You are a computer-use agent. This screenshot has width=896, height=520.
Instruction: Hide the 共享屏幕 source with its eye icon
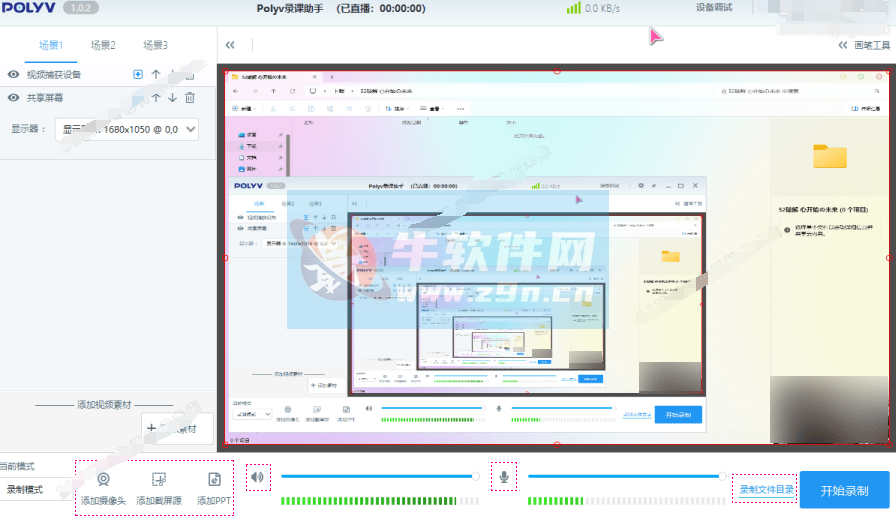point(13,98)
